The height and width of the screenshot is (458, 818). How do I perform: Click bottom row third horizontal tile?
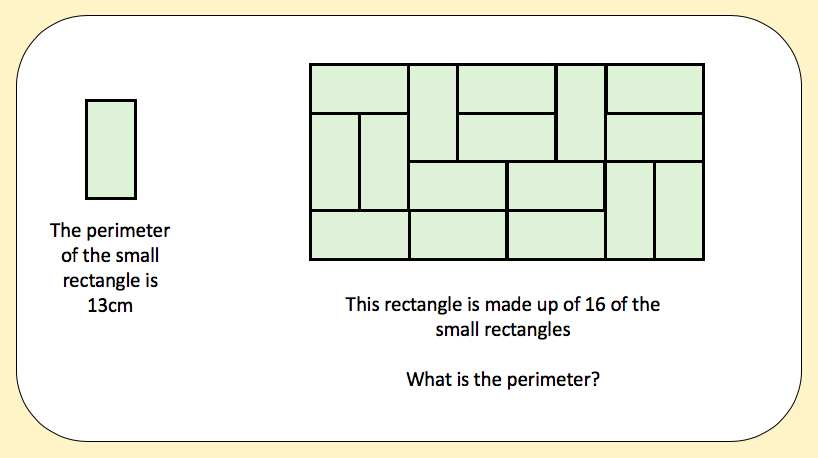[x=556, y=235]
